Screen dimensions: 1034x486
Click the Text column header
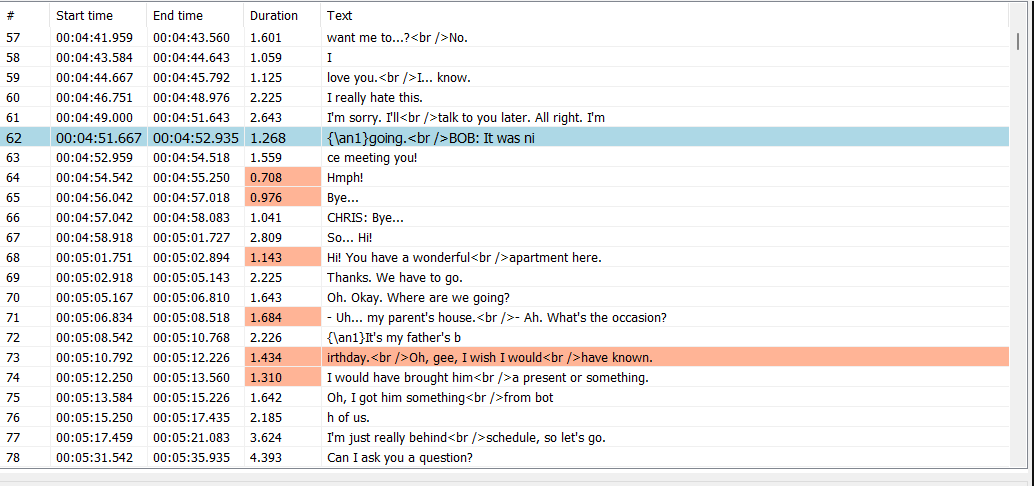pos(665,15)
